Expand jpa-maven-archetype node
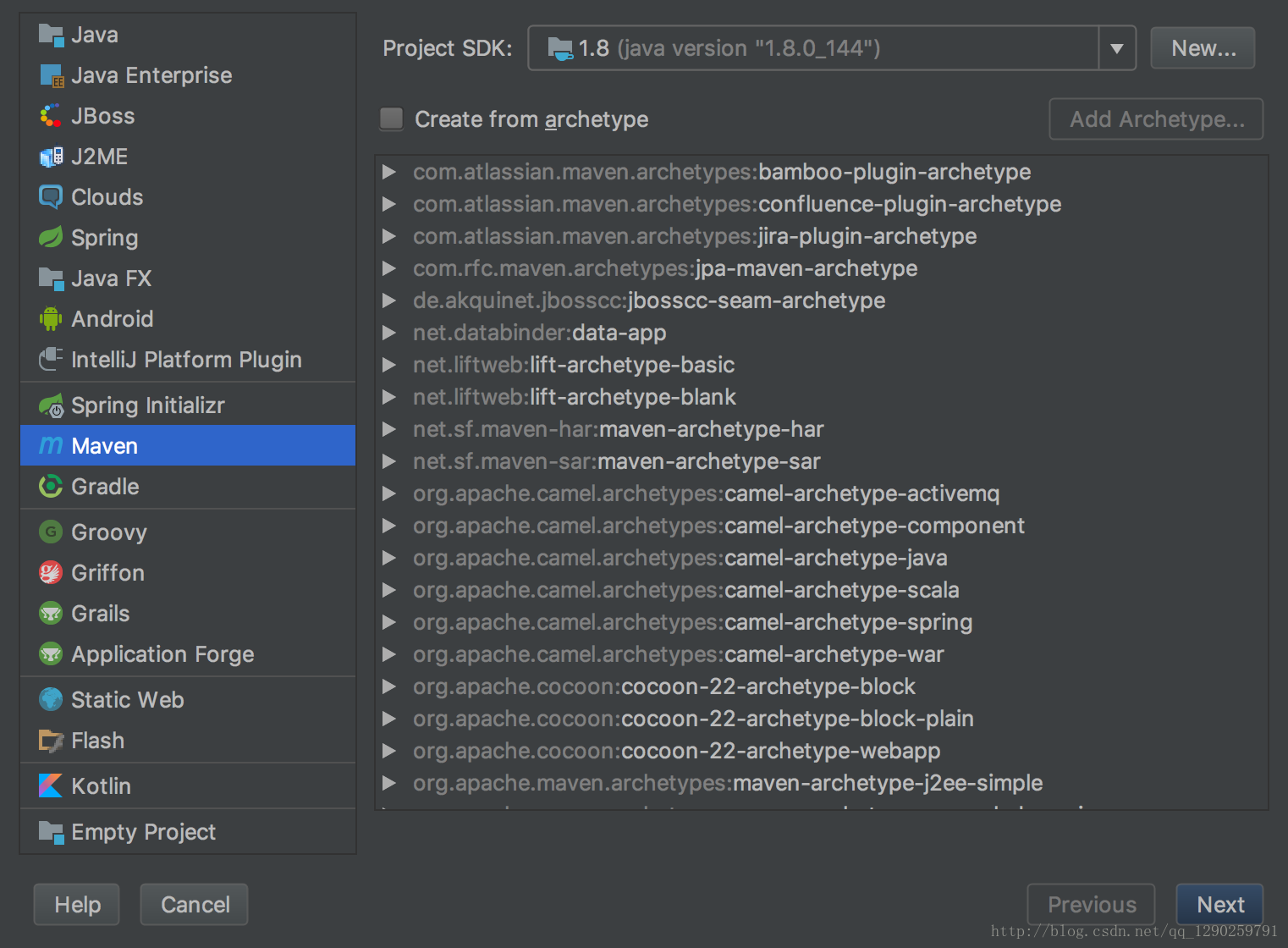The height and width of the screenshot is (948, 1288). [389, 268]
